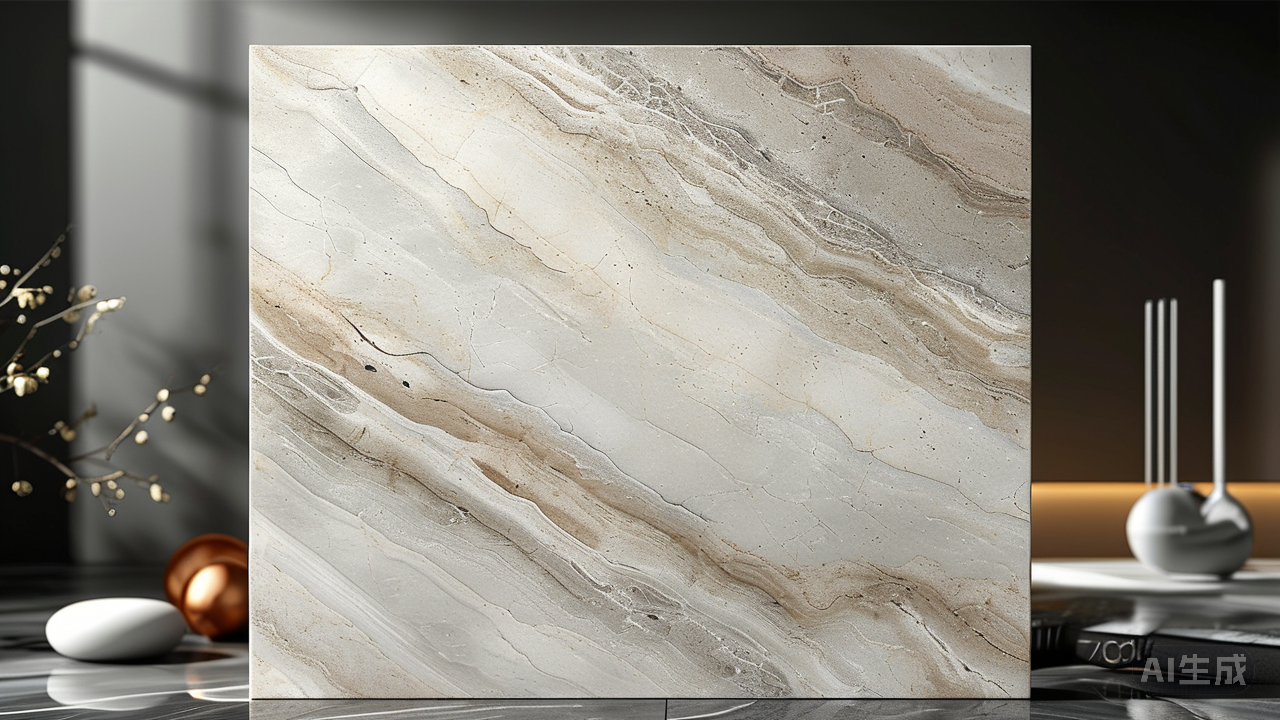Click the marble slab's top-right corner
Viewport: 1280px width, 720px height.
pos(1026,49)
